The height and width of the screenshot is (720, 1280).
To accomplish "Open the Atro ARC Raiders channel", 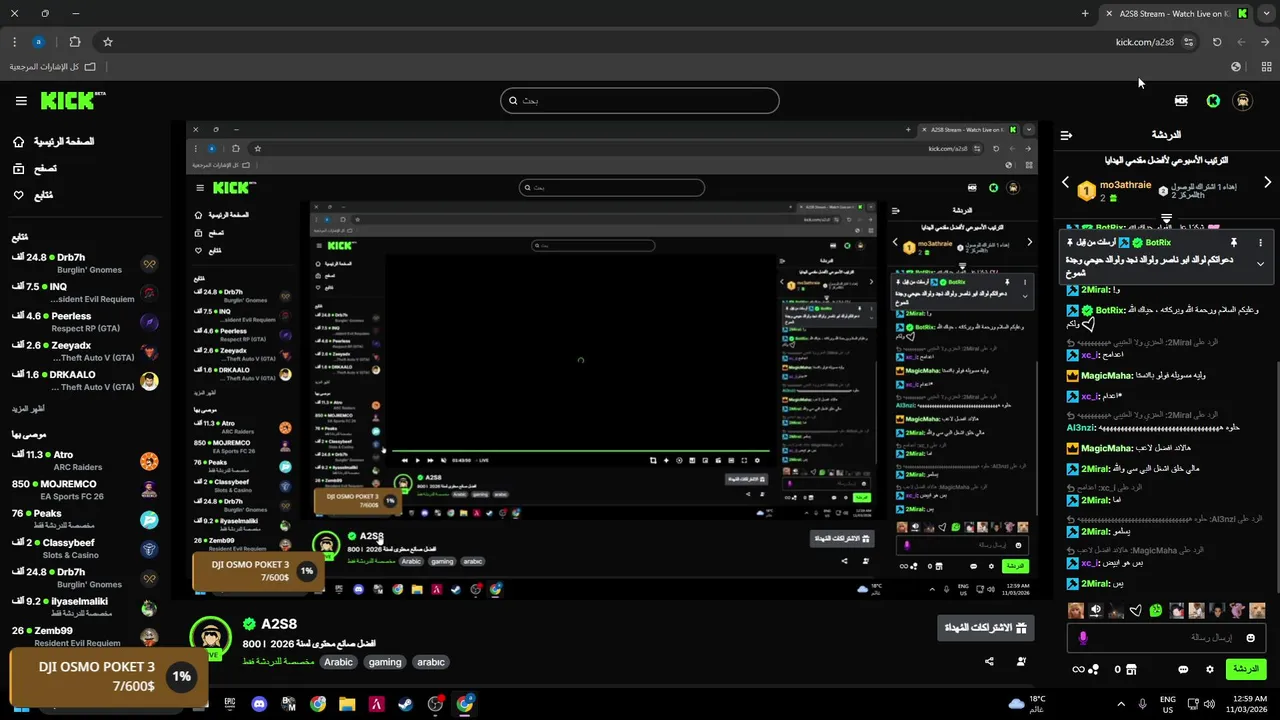I will 85,461.
